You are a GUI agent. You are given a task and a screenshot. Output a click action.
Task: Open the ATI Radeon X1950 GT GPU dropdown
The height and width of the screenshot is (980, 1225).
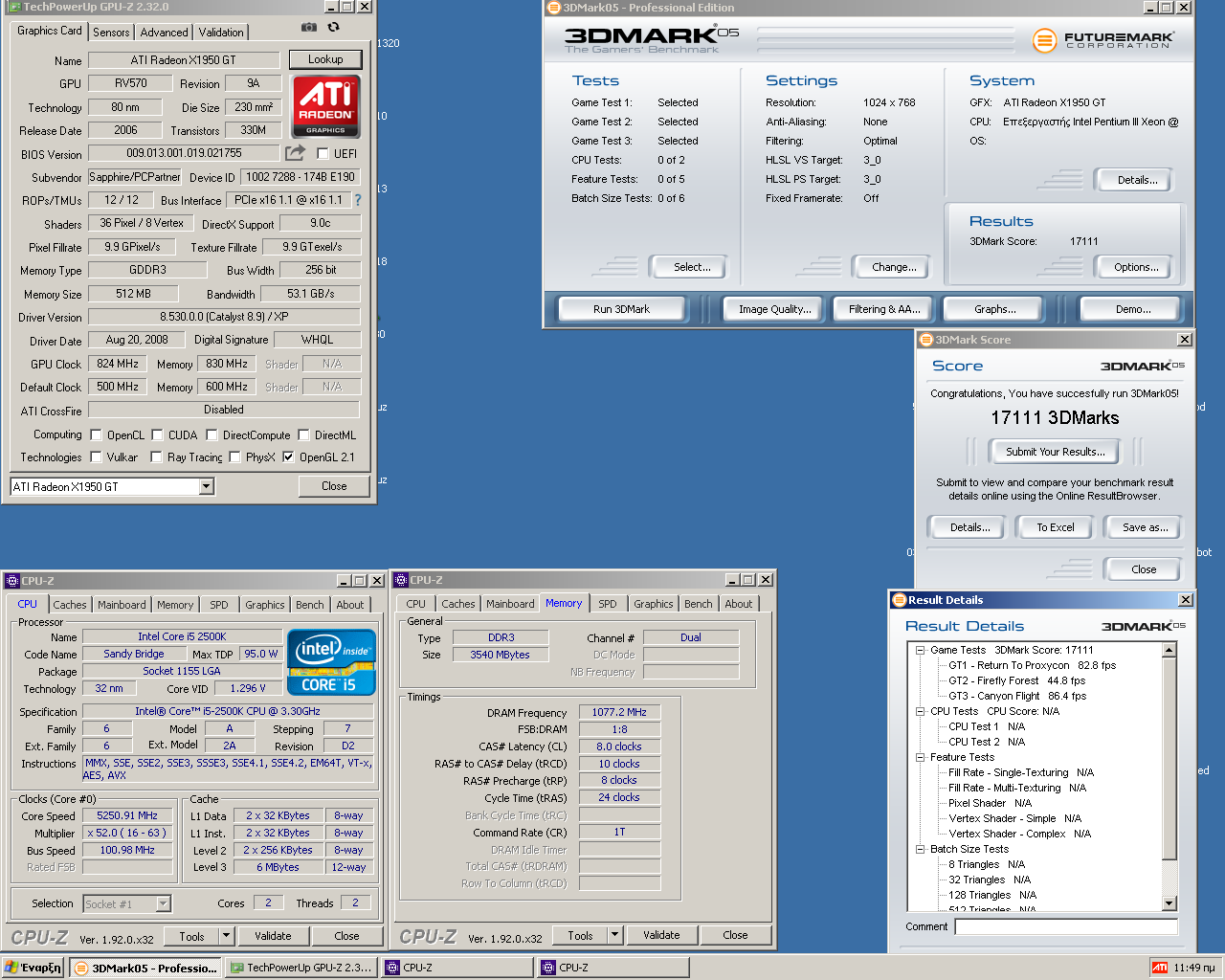(206, 486)
